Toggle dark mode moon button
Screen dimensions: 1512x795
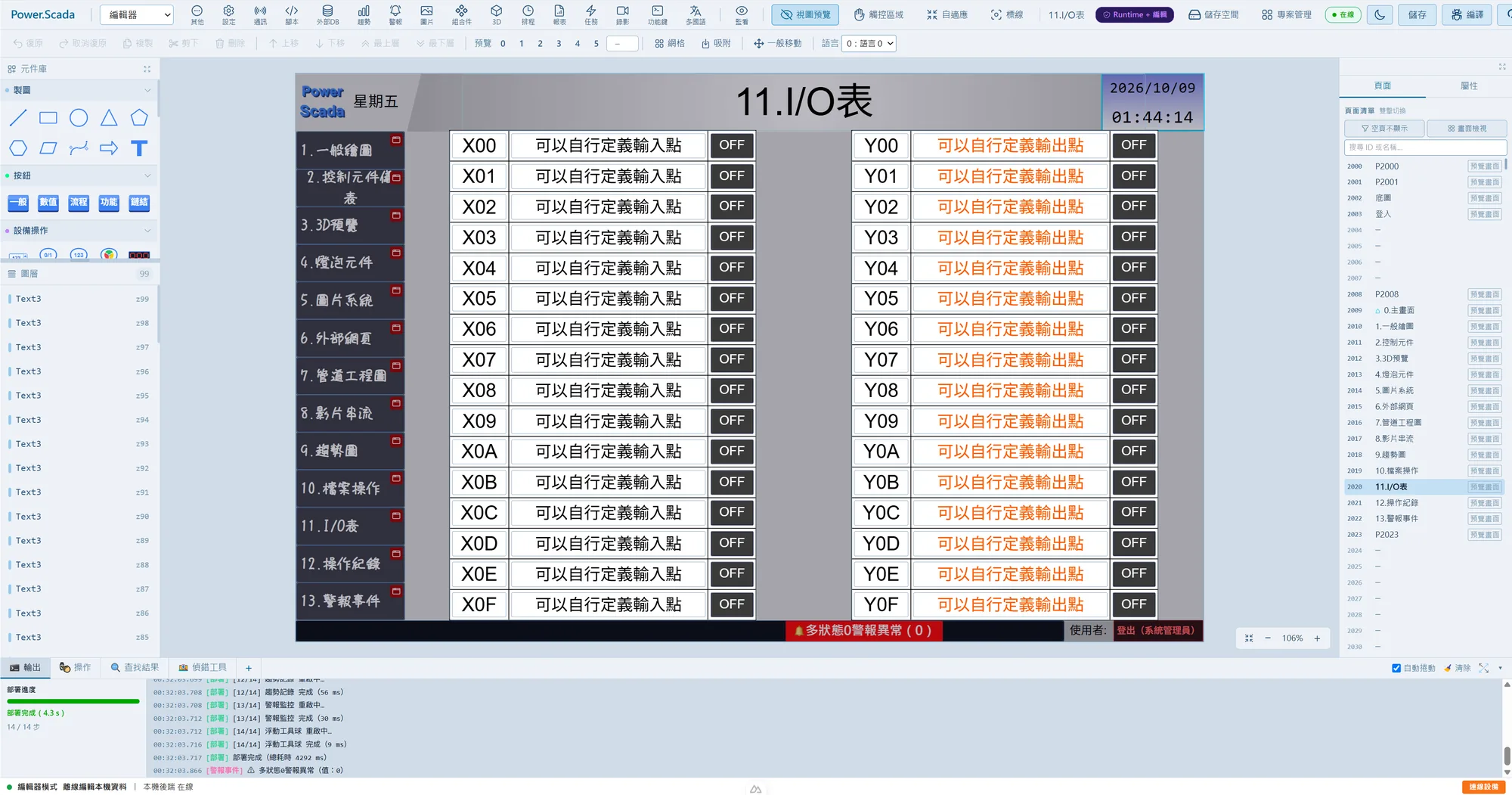tap(1380, 14)
